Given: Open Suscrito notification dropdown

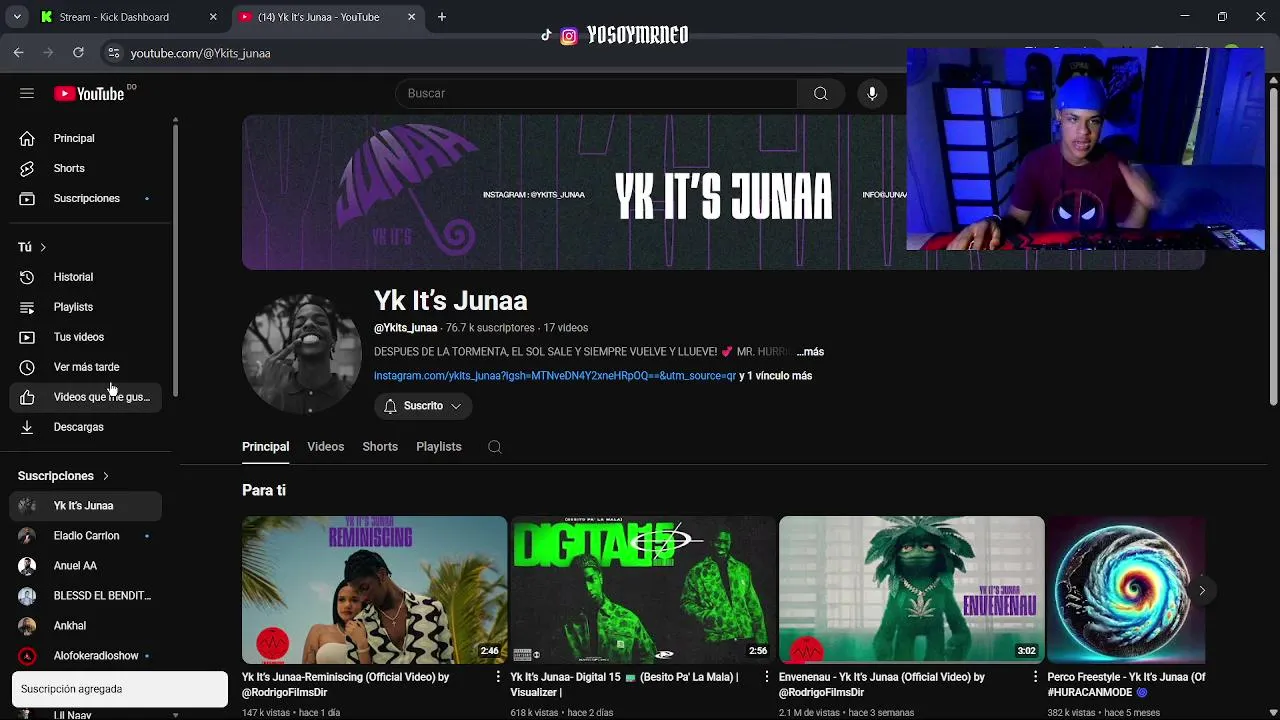Looking at the screenshot, I should point(422,406).
